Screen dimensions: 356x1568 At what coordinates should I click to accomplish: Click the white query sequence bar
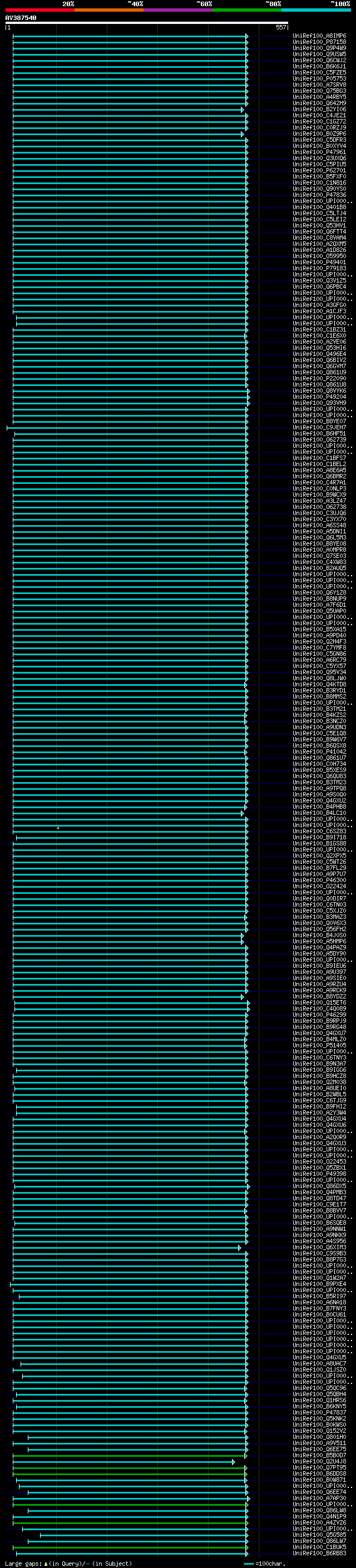coord(147,23)
